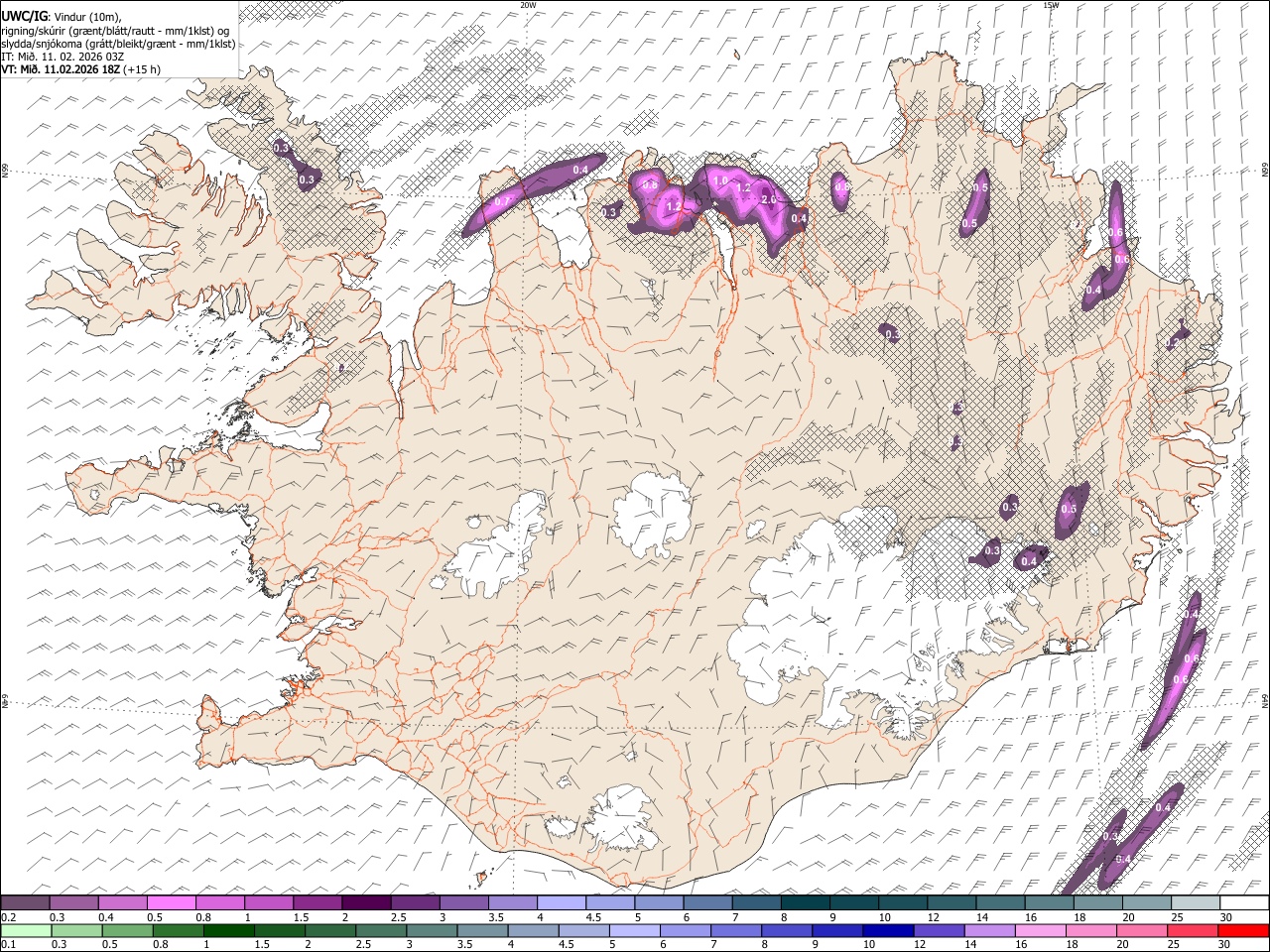Click the '0.2' label of the upper legend
1270x952 pixels.
[x=8, y=917]
